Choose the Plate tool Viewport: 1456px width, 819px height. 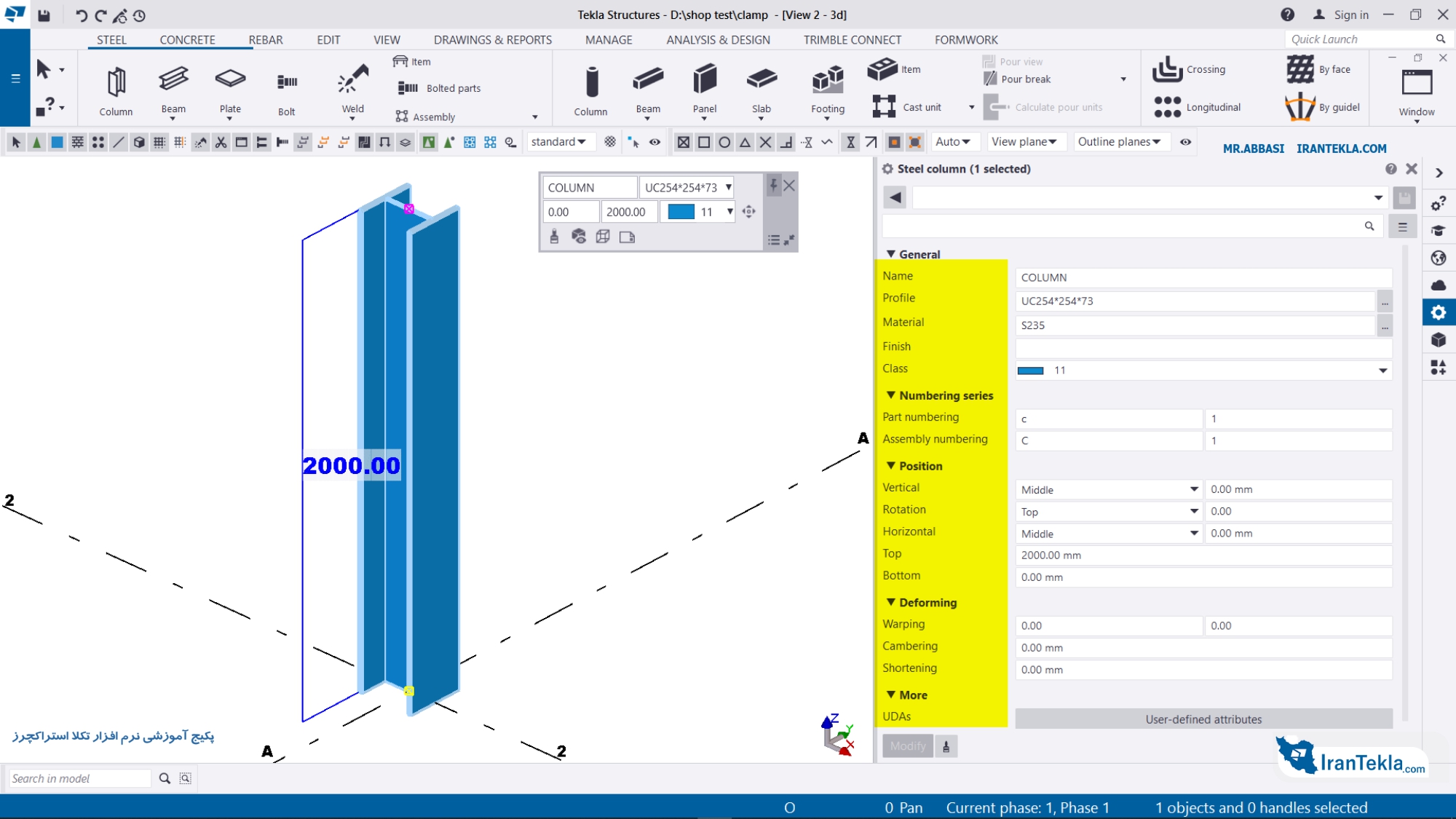coord(230,90)
